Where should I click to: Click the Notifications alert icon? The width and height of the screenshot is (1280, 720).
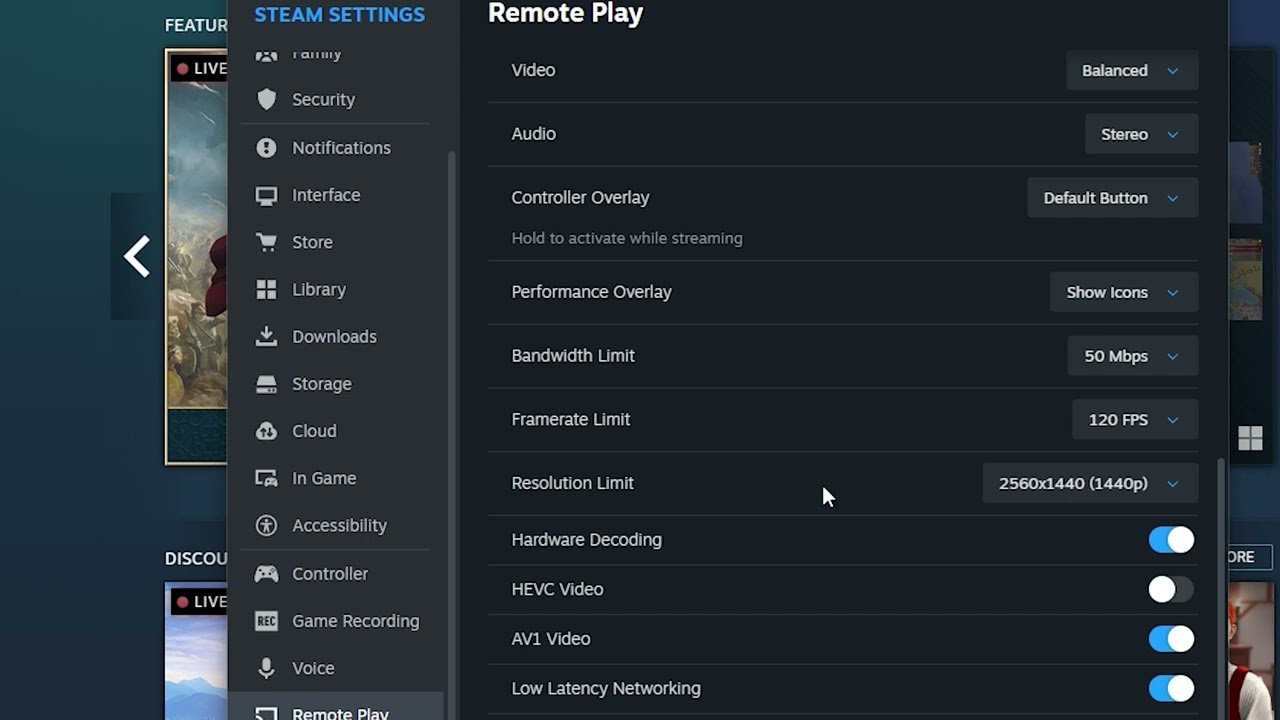tap(266, 148)
